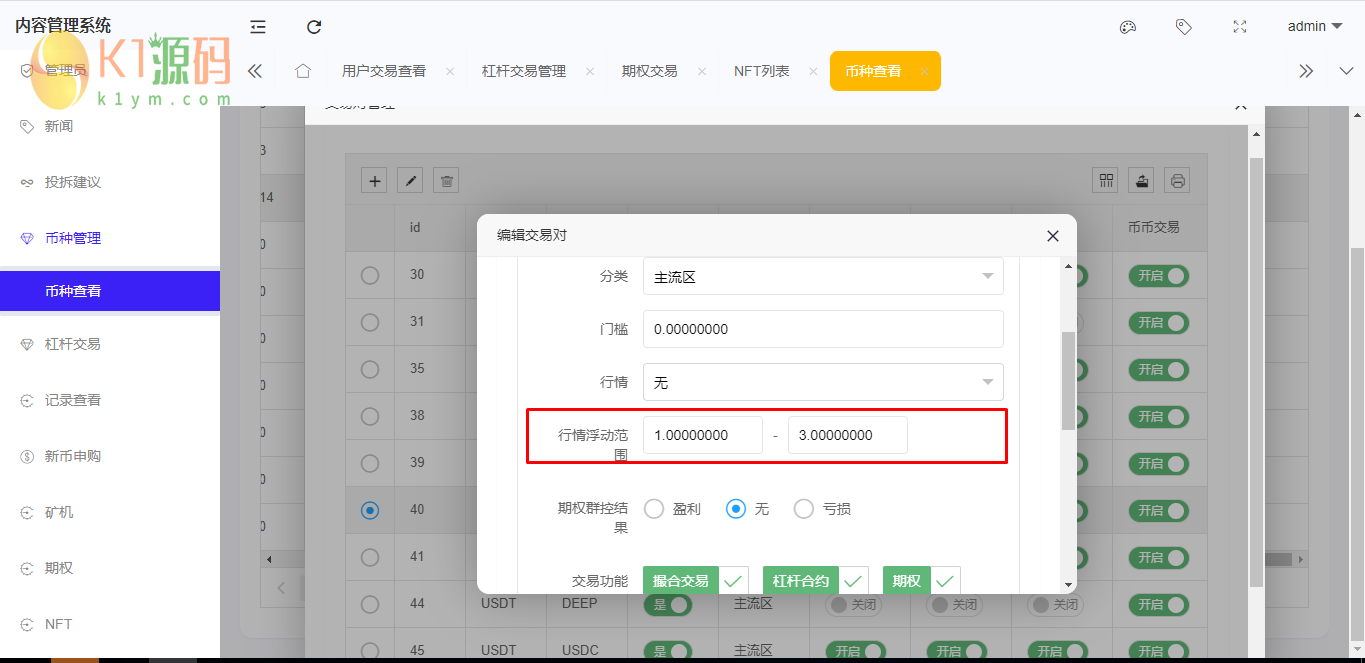
Task: Click the print icon in table toolbar
Action: point(1178,181)
